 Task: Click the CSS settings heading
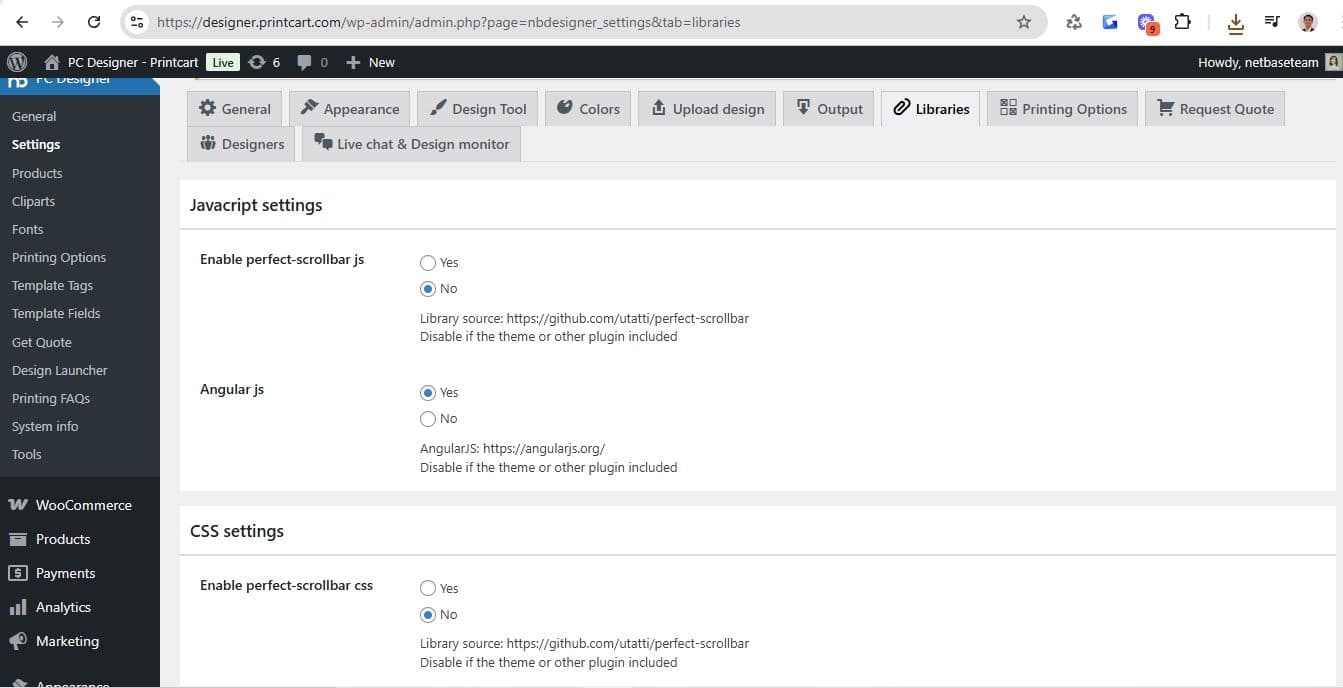coord(237,531)
